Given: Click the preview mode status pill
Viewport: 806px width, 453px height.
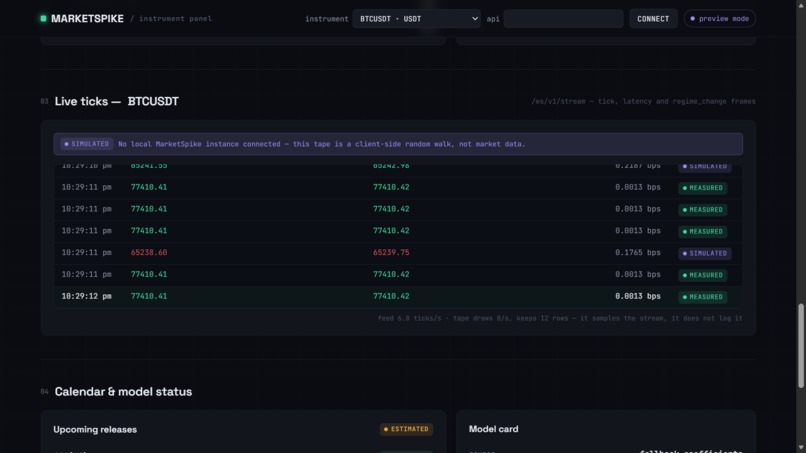Looking at the screenshot, I should [720, 19].
